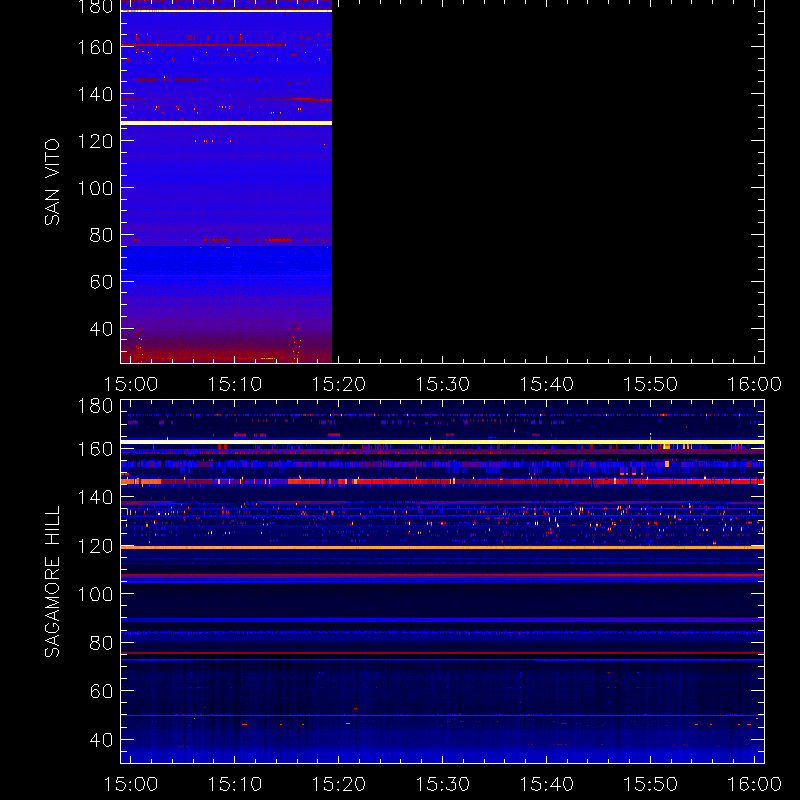This screenshot has height=800, width=800.
Task: Click 15:20 time label under San Vito plot
Action: click(x=339, y=384)
